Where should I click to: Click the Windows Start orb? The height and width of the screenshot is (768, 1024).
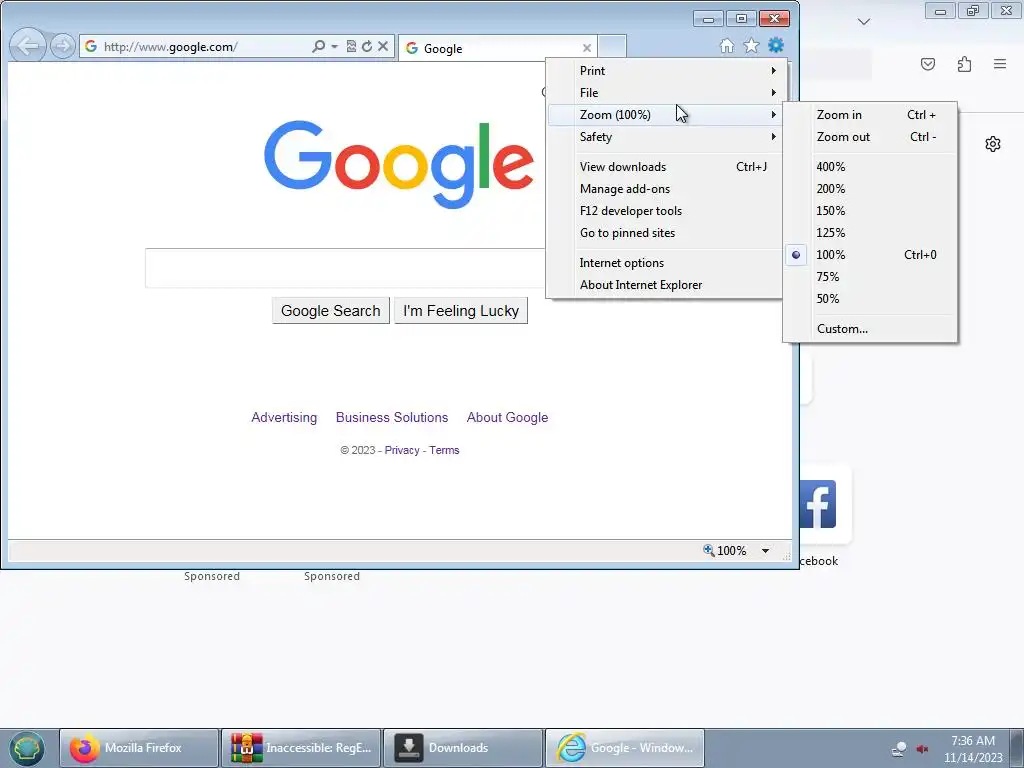(x=27, y=748)
